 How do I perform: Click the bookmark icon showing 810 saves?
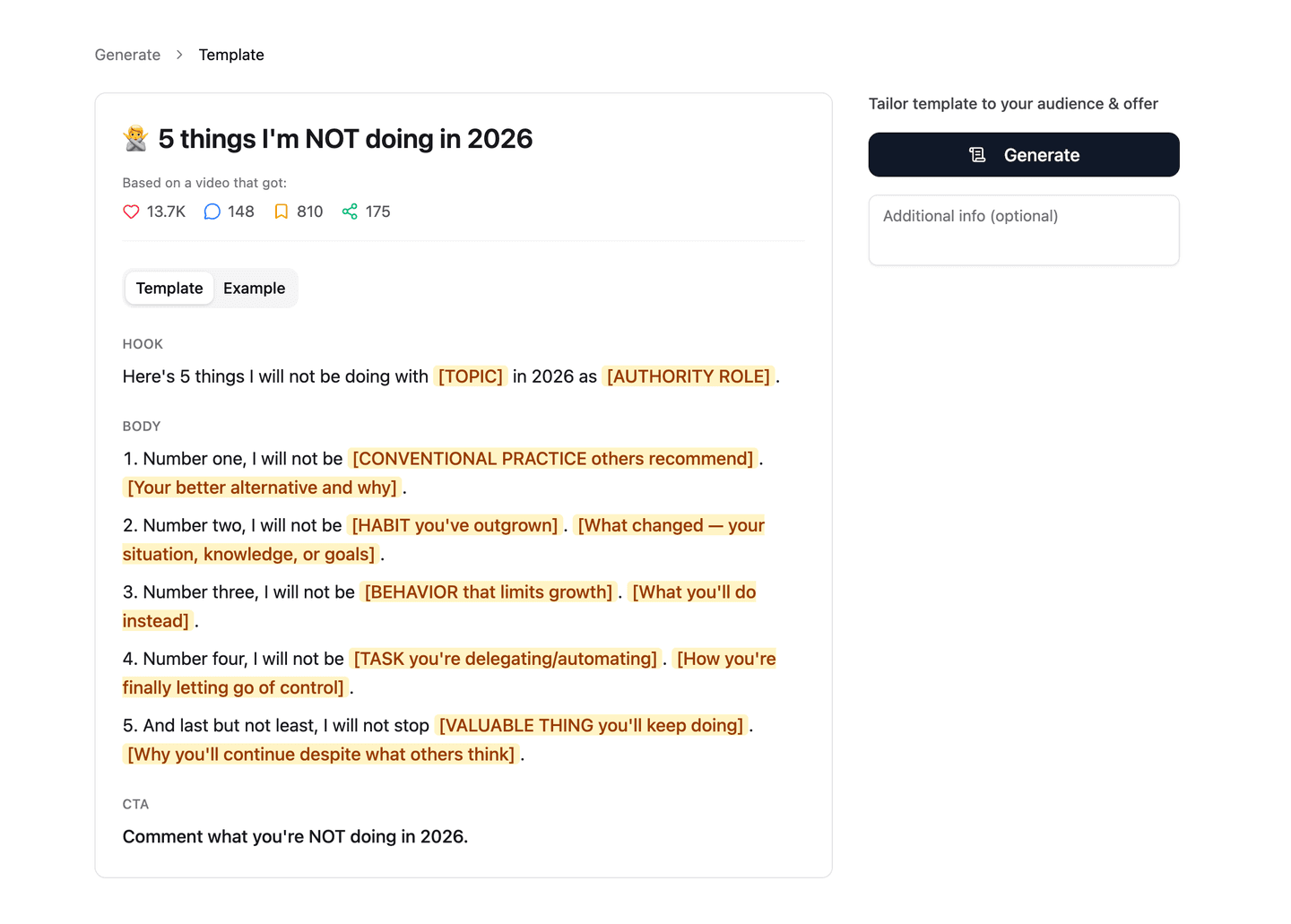click(x=281, y=212)
